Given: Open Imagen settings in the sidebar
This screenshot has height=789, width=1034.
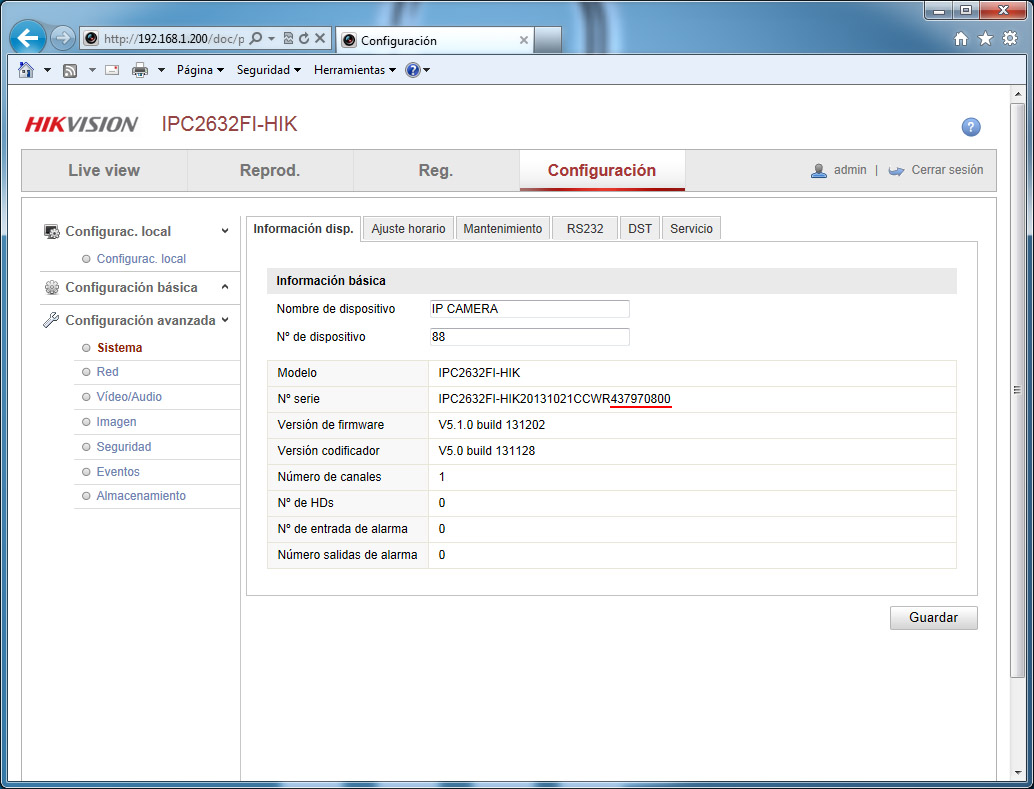Looking at the screenshot, I should (117, 422).
